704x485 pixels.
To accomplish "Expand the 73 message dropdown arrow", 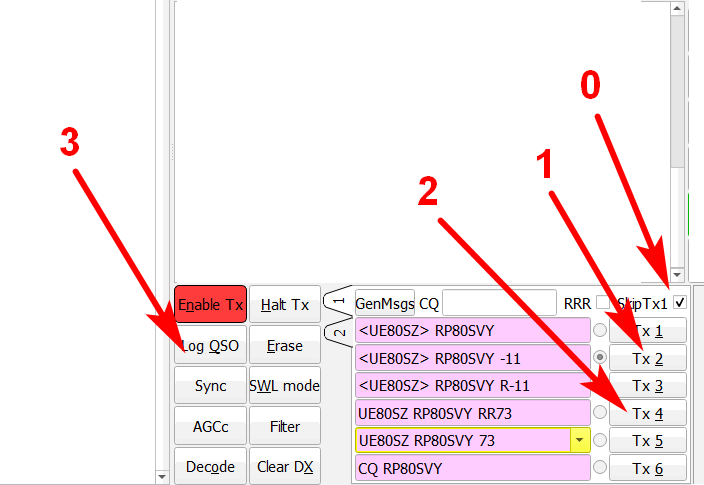I will click(x=579, y=440).
